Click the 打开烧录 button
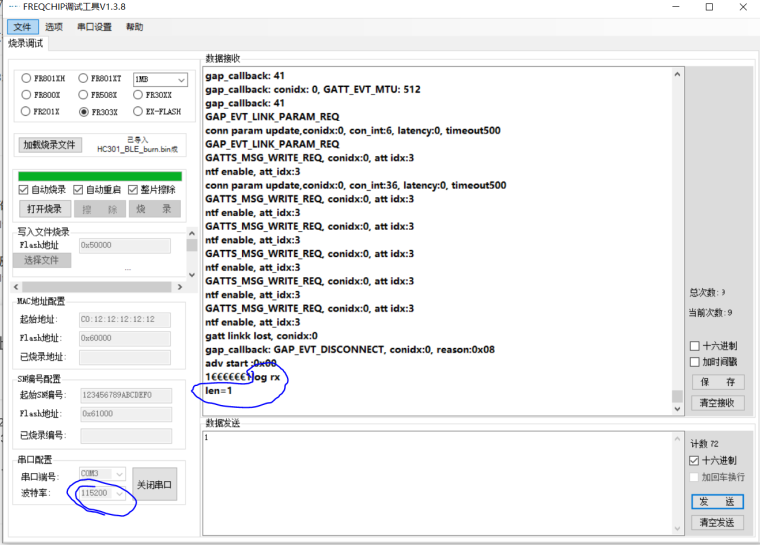Viewport: 760px width, 545px height. (44, 209)
